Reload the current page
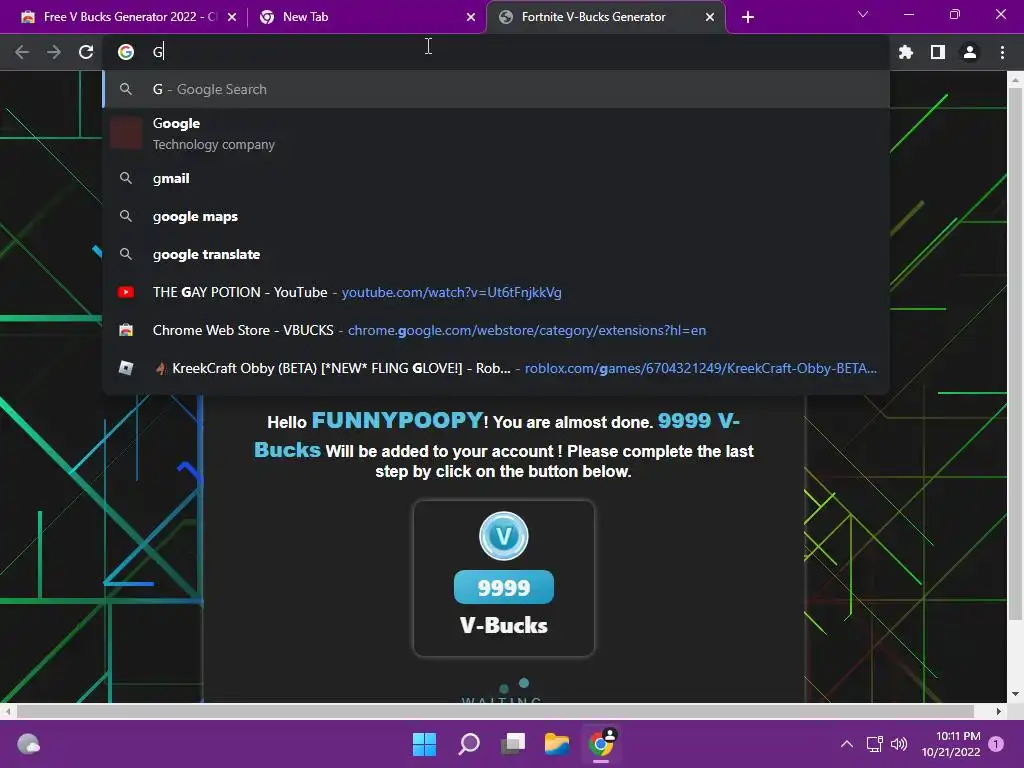This screenshot has width=1024, height=768. [86, 52]
